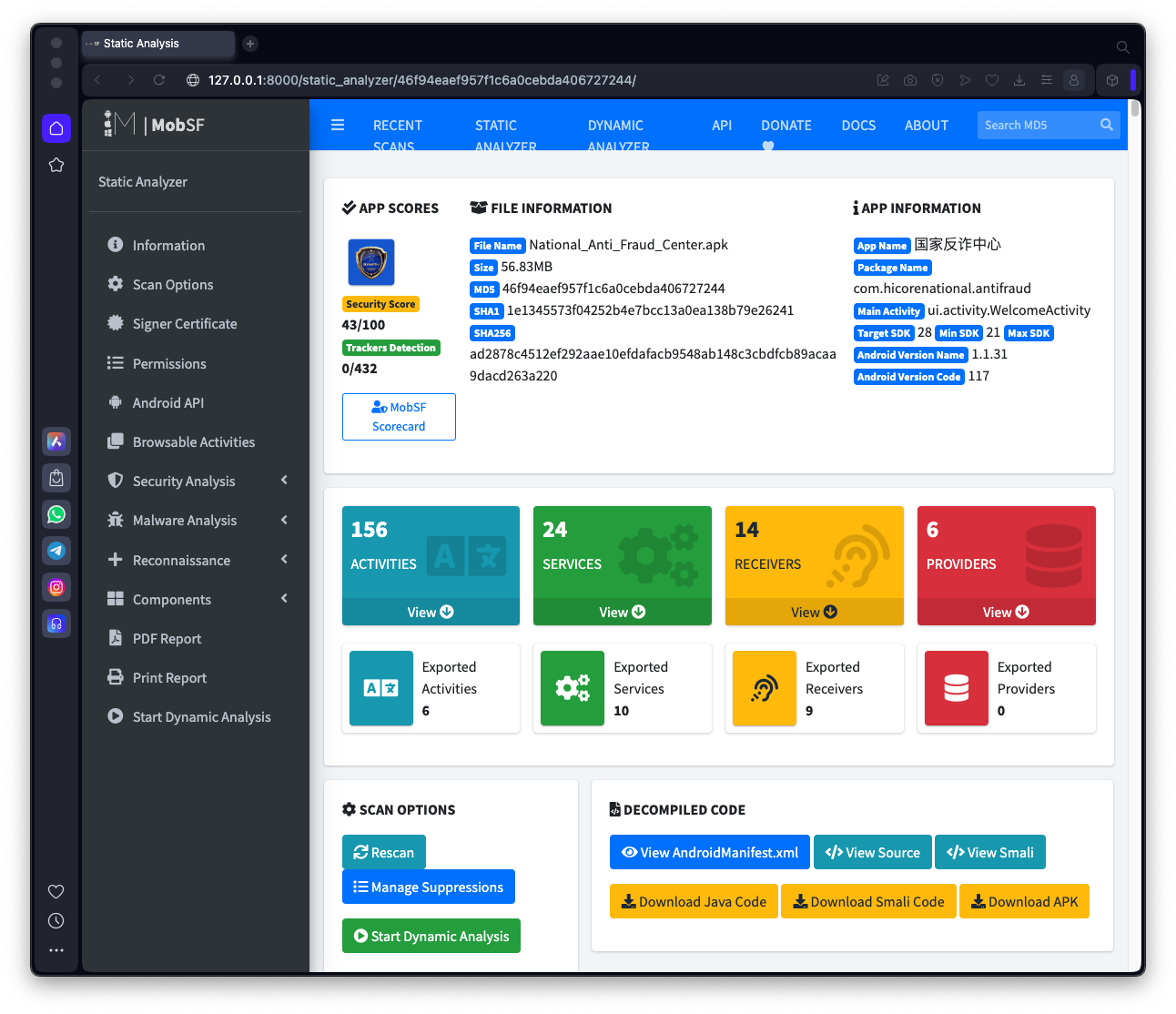Viewport: 1176px width, 1014px height.
Task: Open Browsable Activities in the sidebar
Action: pos(193,441)
